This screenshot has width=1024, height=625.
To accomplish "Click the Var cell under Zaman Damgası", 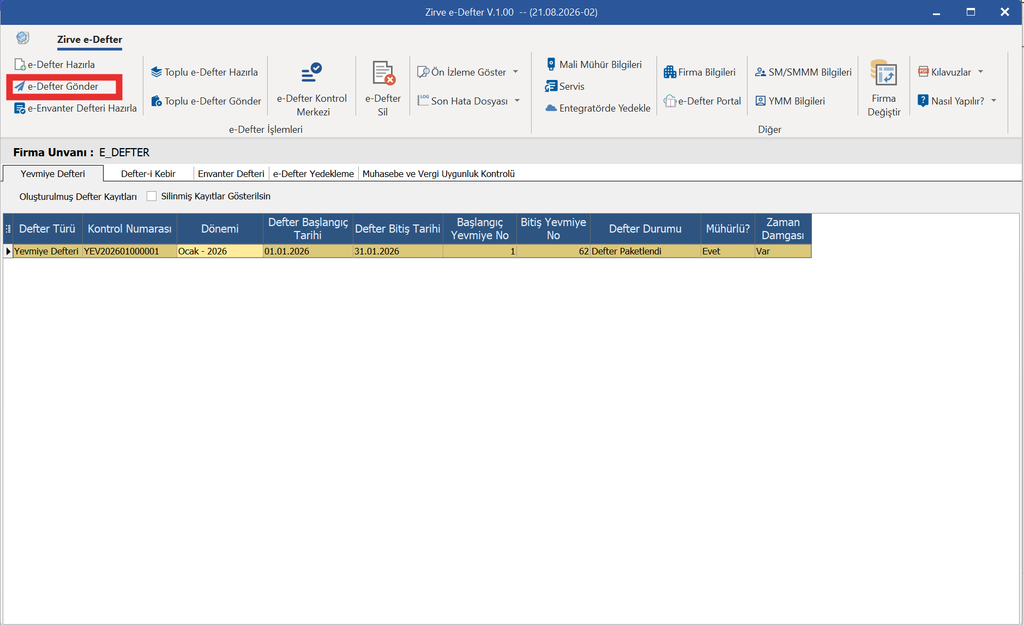I will click(x=782, y=251).
